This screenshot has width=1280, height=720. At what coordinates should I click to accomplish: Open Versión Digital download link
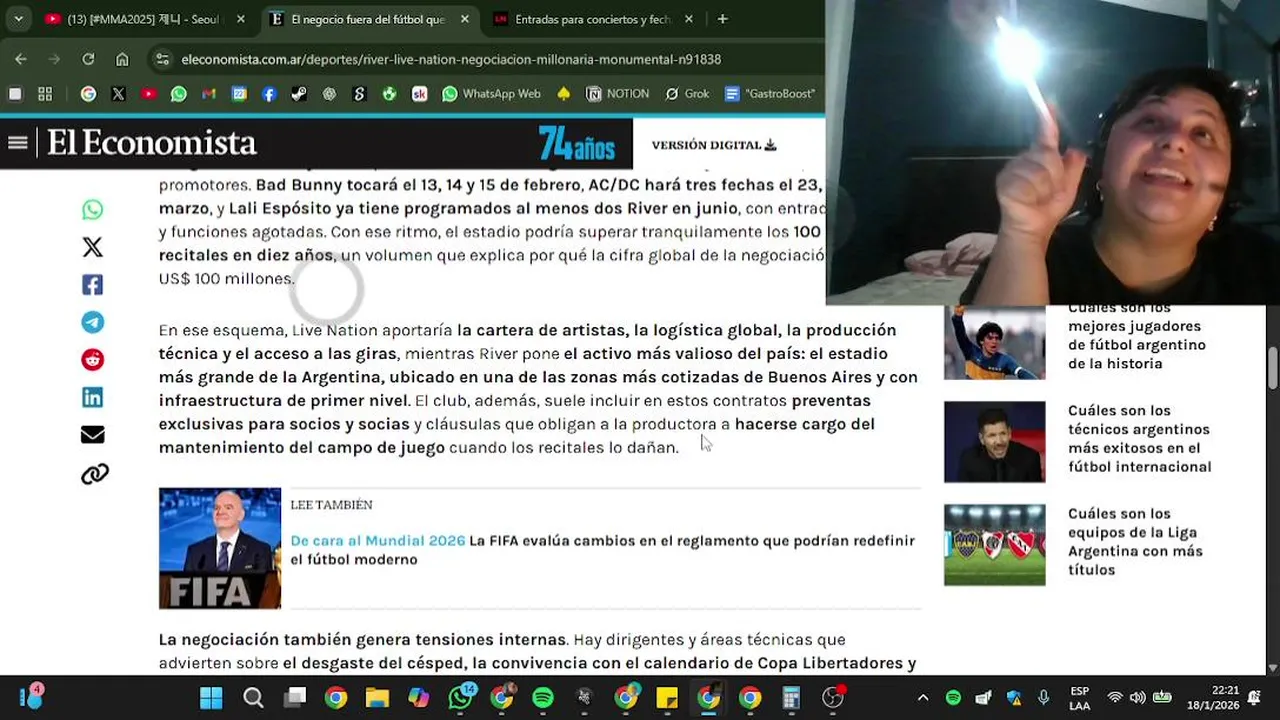tap(714, 145)
